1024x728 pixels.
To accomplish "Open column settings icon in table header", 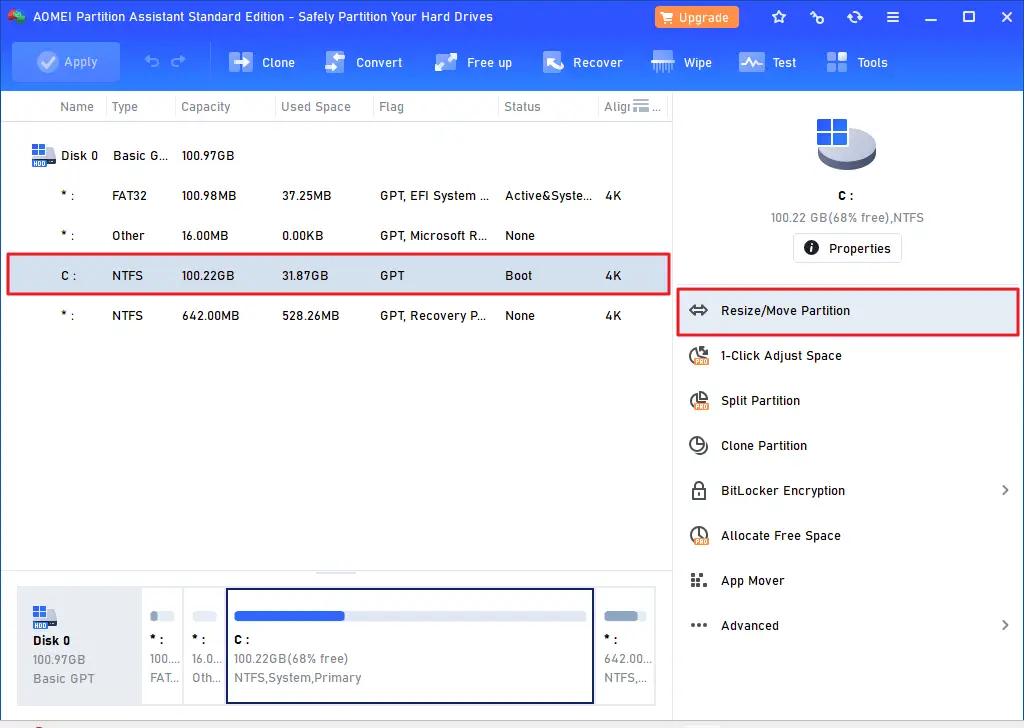I will 641,106.
